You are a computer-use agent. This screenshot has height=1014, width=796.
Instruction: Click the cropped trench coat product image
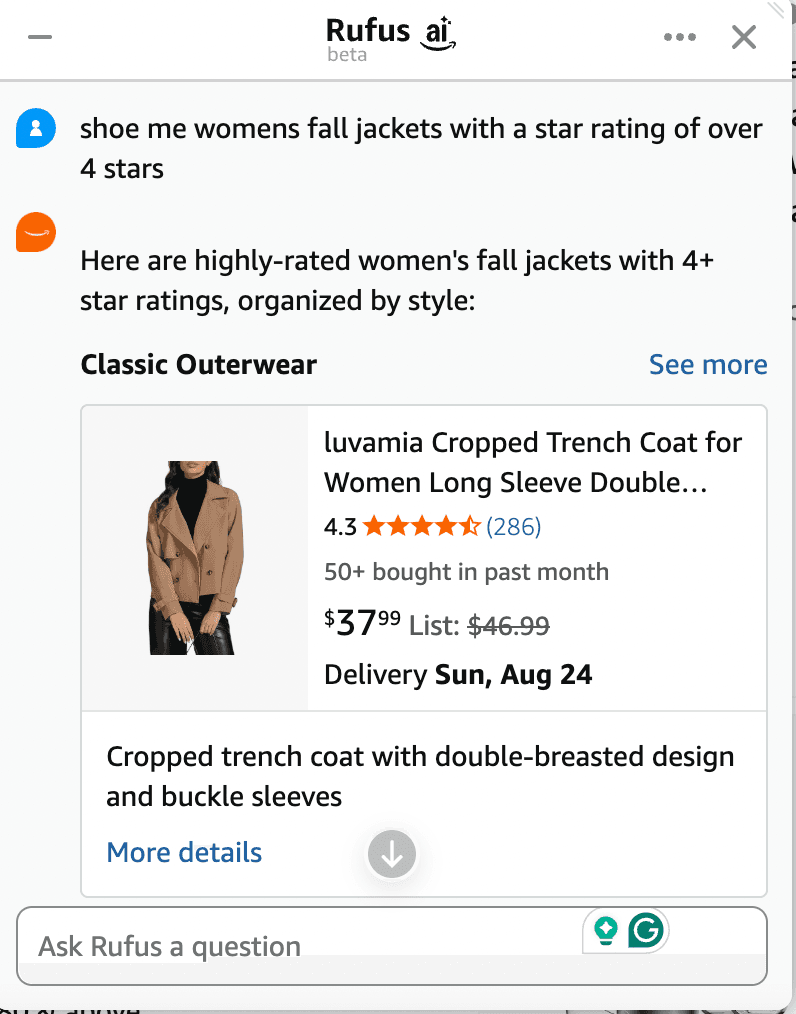195,557
